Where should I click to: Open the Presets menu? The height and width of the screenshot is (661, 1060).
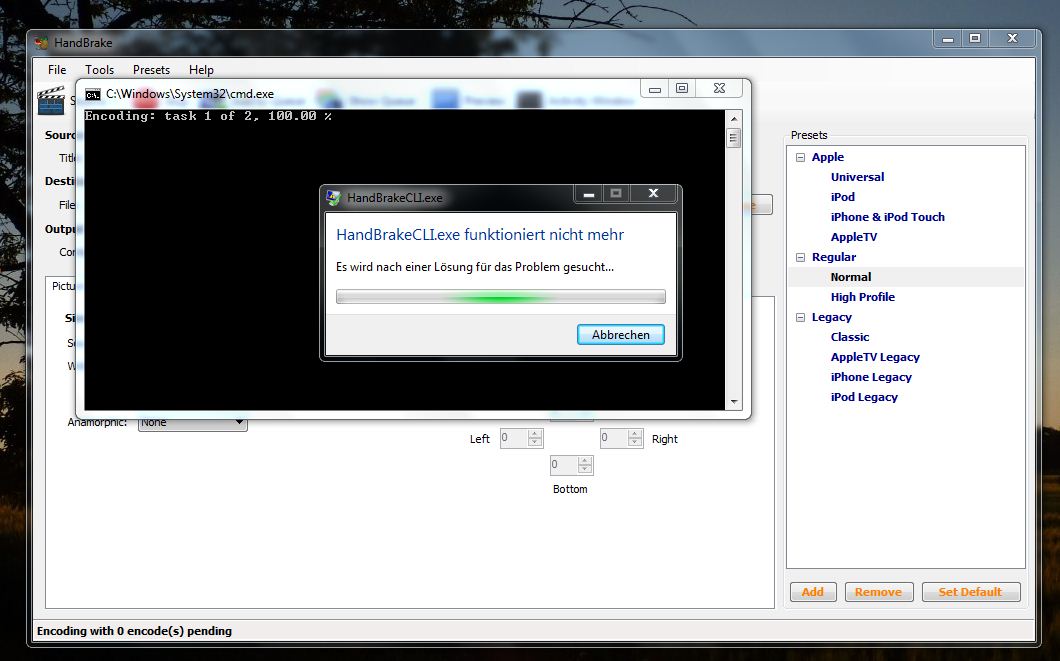pyautogui.click(x=151, y=70)
